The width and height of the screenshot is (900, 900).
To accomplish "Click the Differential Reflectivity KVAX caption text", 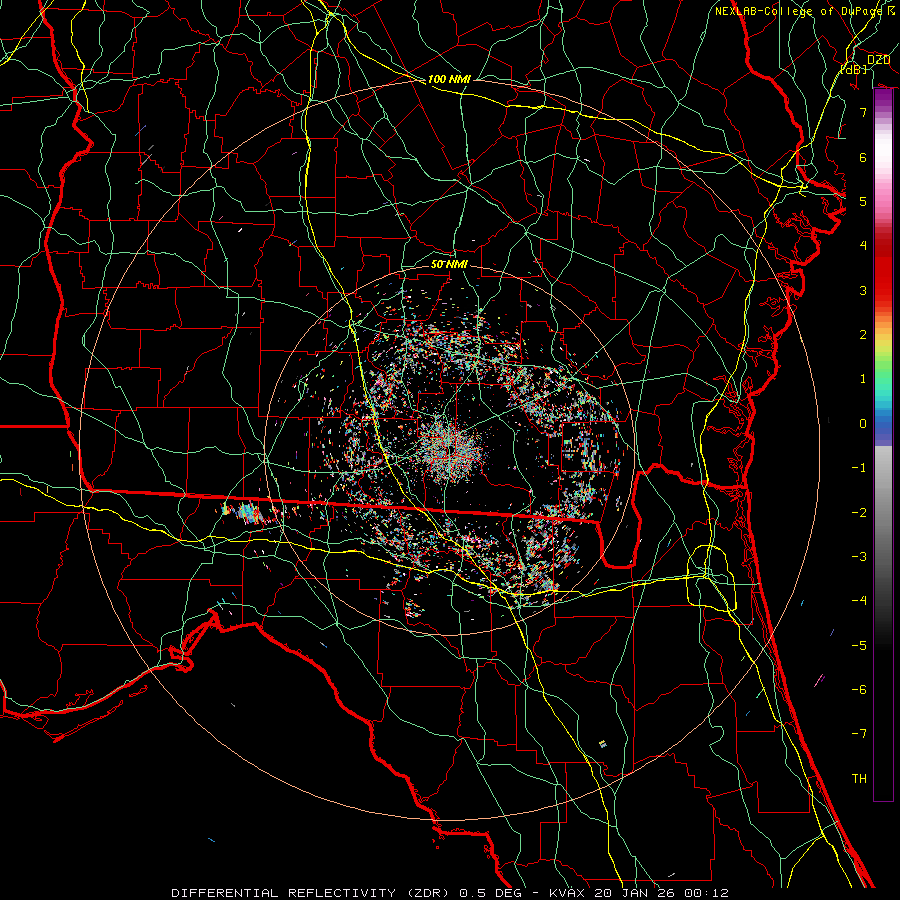I will click(x=450, y=893).
